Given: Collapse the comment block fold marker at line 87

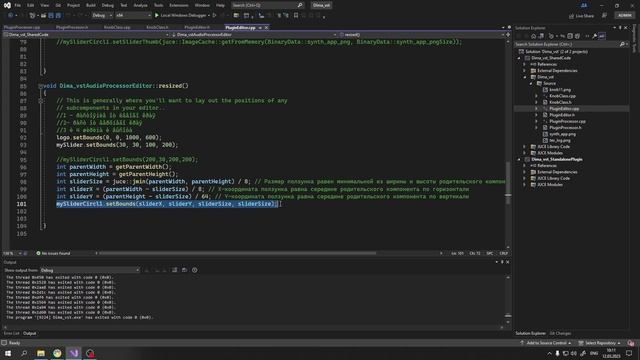Looking at the screenshot, I should [40, 101].
